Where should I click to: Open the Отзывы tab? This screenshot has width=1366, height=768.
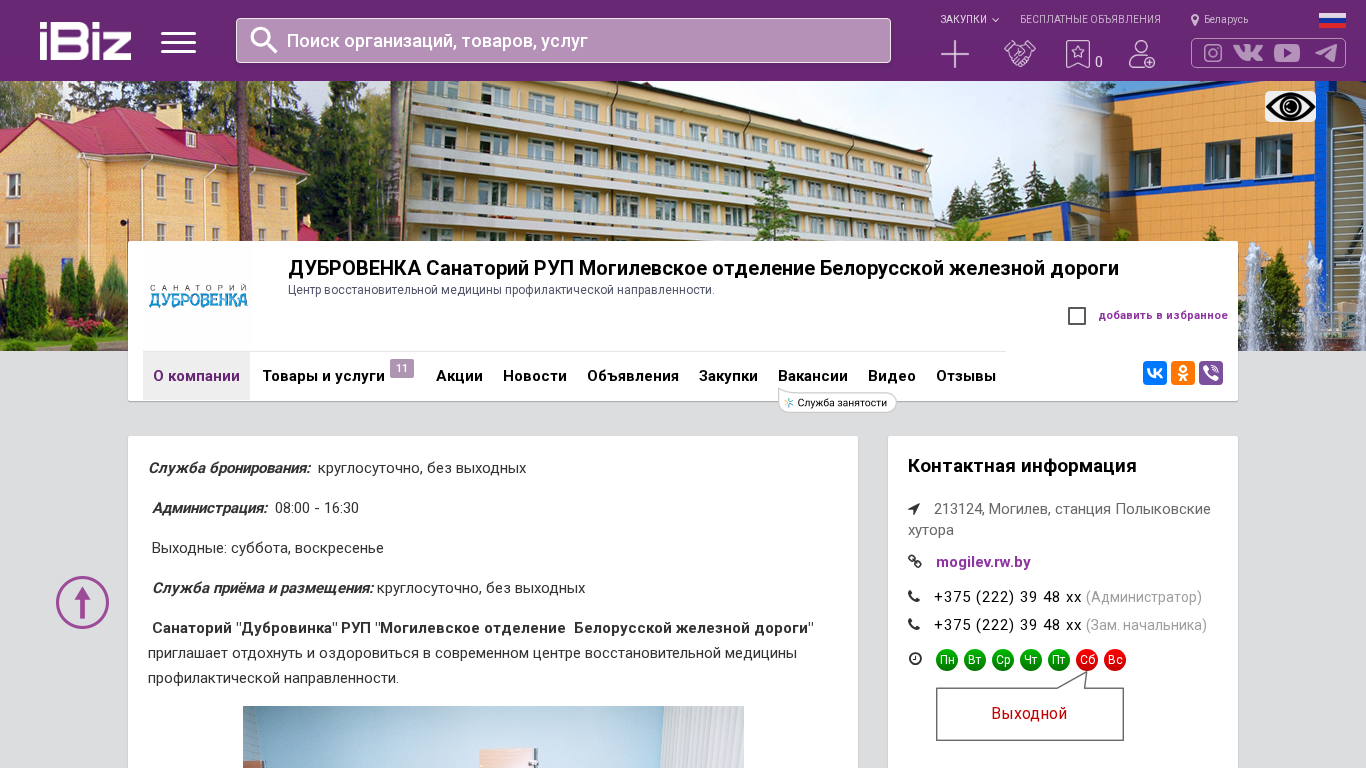coord(966,376)
